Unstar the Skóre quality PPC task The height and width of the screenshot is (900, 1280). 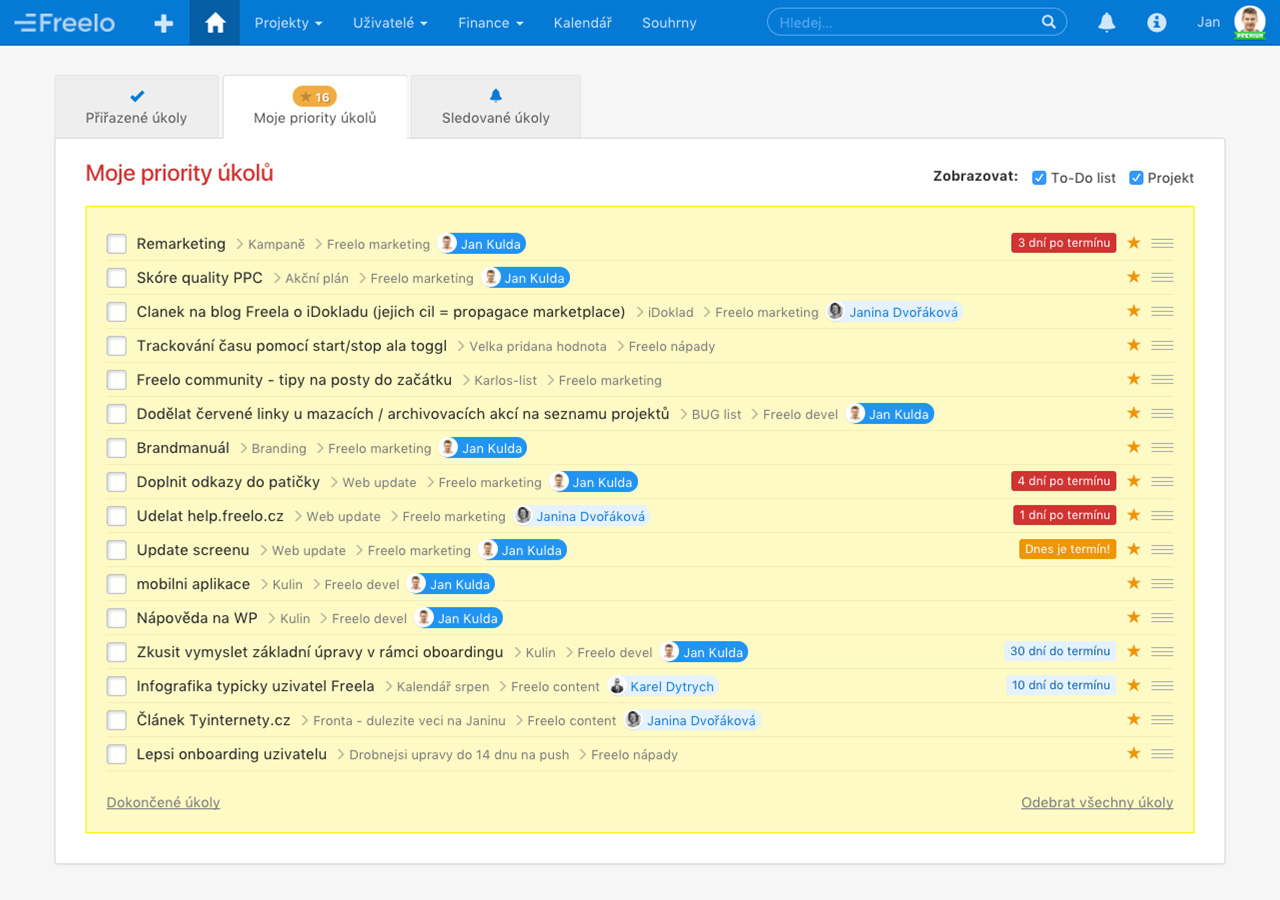coord(1133,277)
